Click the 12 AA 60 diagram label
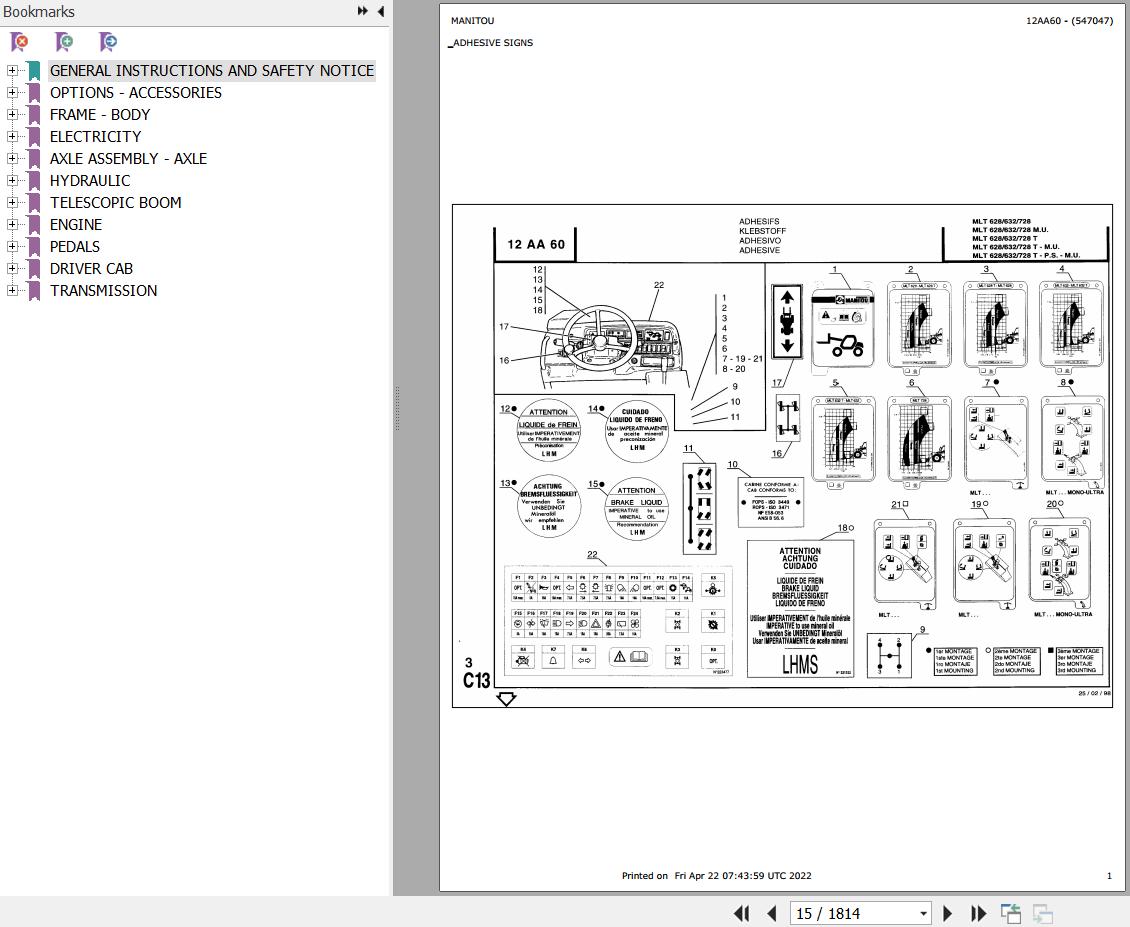 coord(535,244)
